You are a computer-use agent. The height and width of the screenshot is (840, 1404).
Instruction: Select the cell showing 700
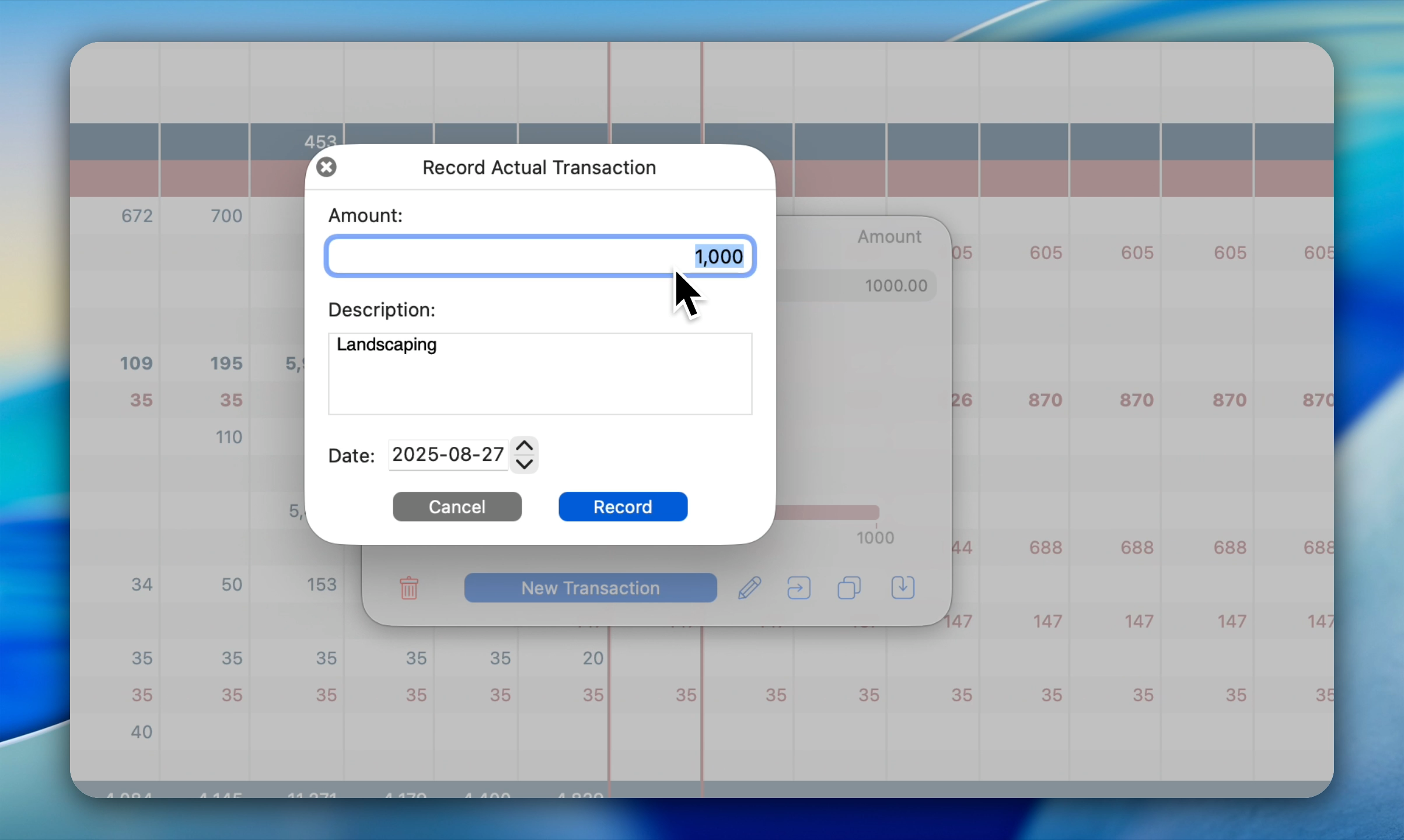coord(226,216)
